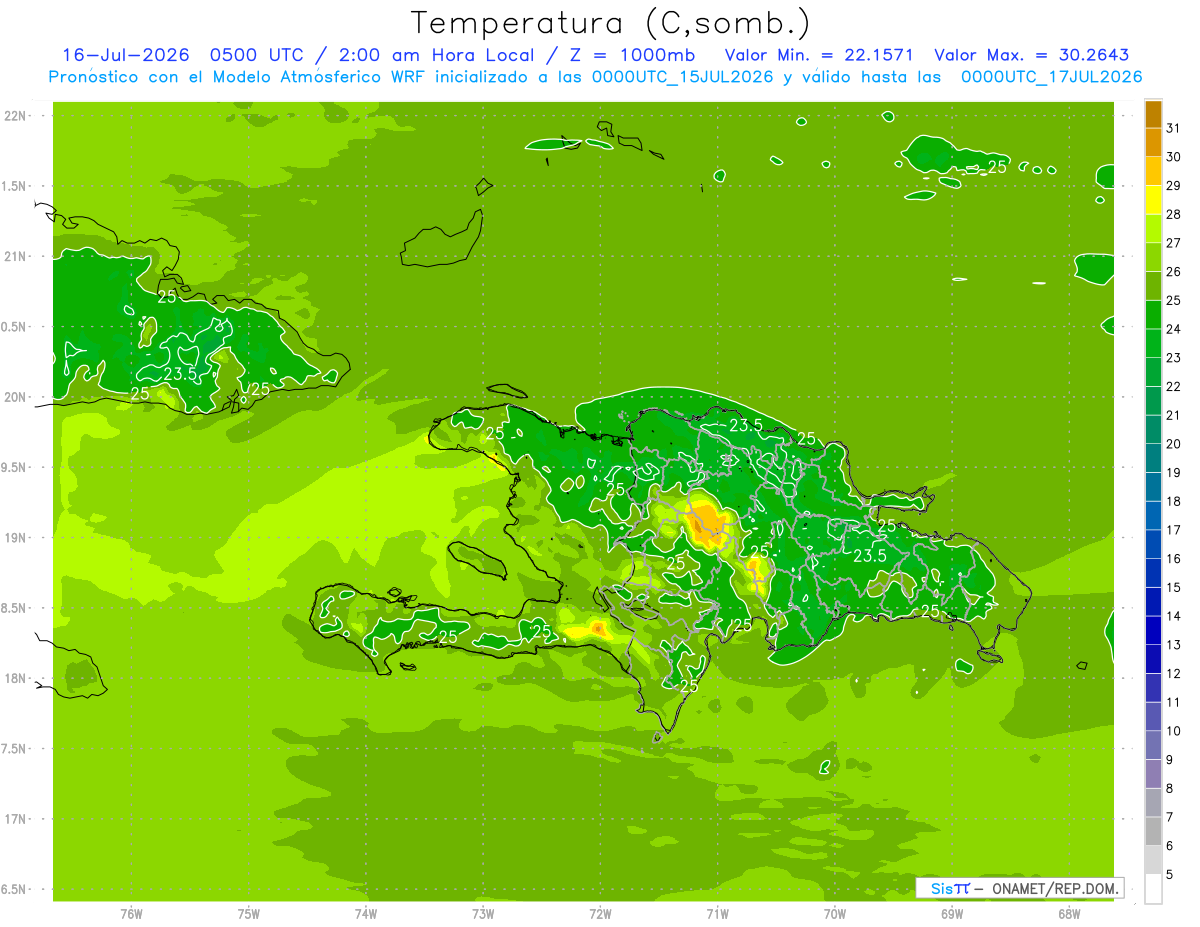Click the "25" contour label near top-right islands
Image resolution: width=1200 pixels, height=927 pixels.
997,167
